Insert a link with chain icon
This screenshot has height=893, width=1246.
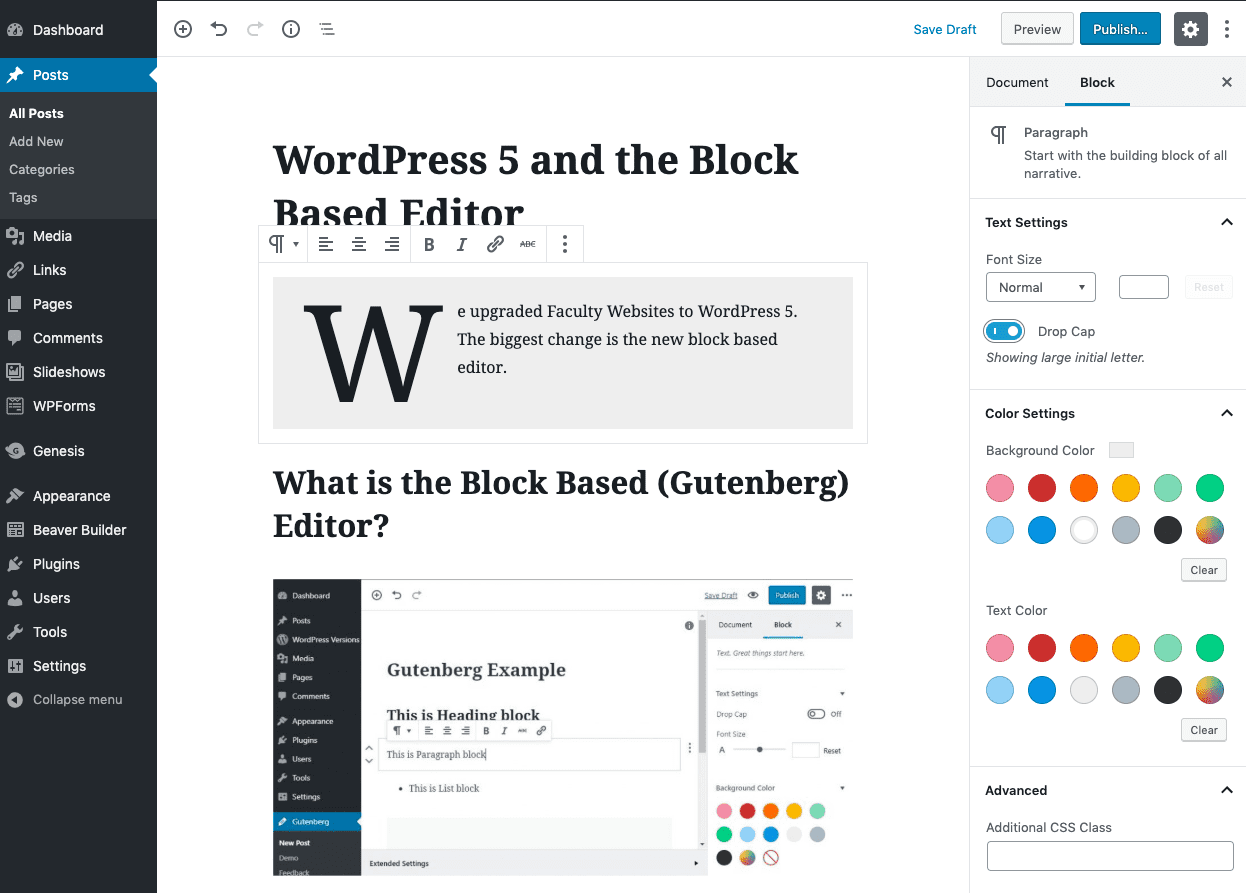pyautogui.click(x=495, y=244)
